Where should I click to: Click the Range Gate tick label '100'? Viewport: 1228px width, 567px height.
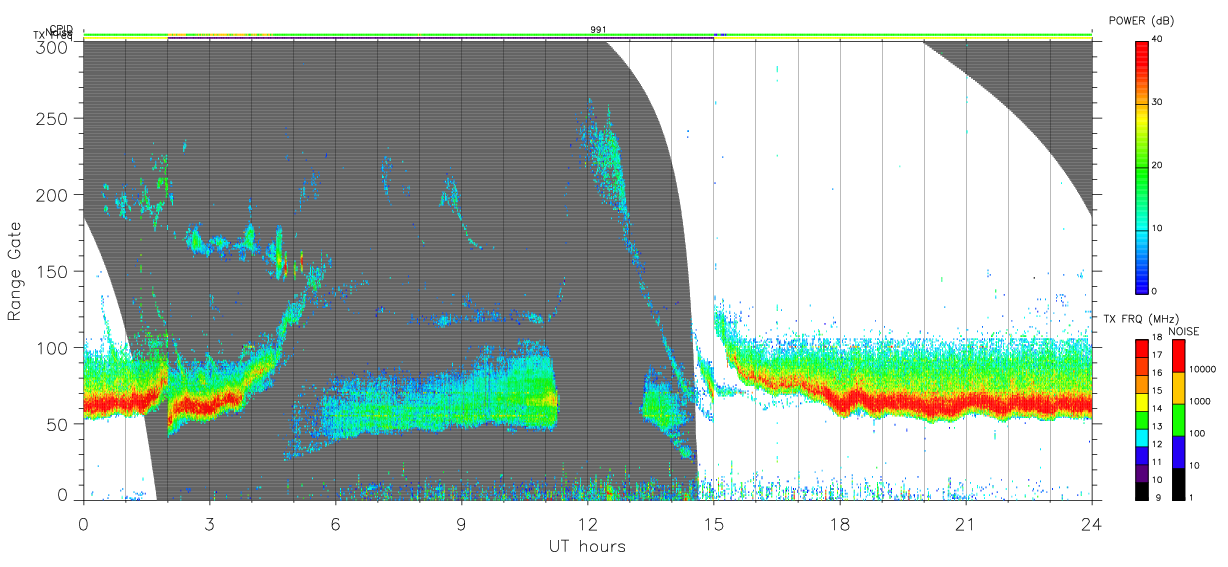click(54, 347)
